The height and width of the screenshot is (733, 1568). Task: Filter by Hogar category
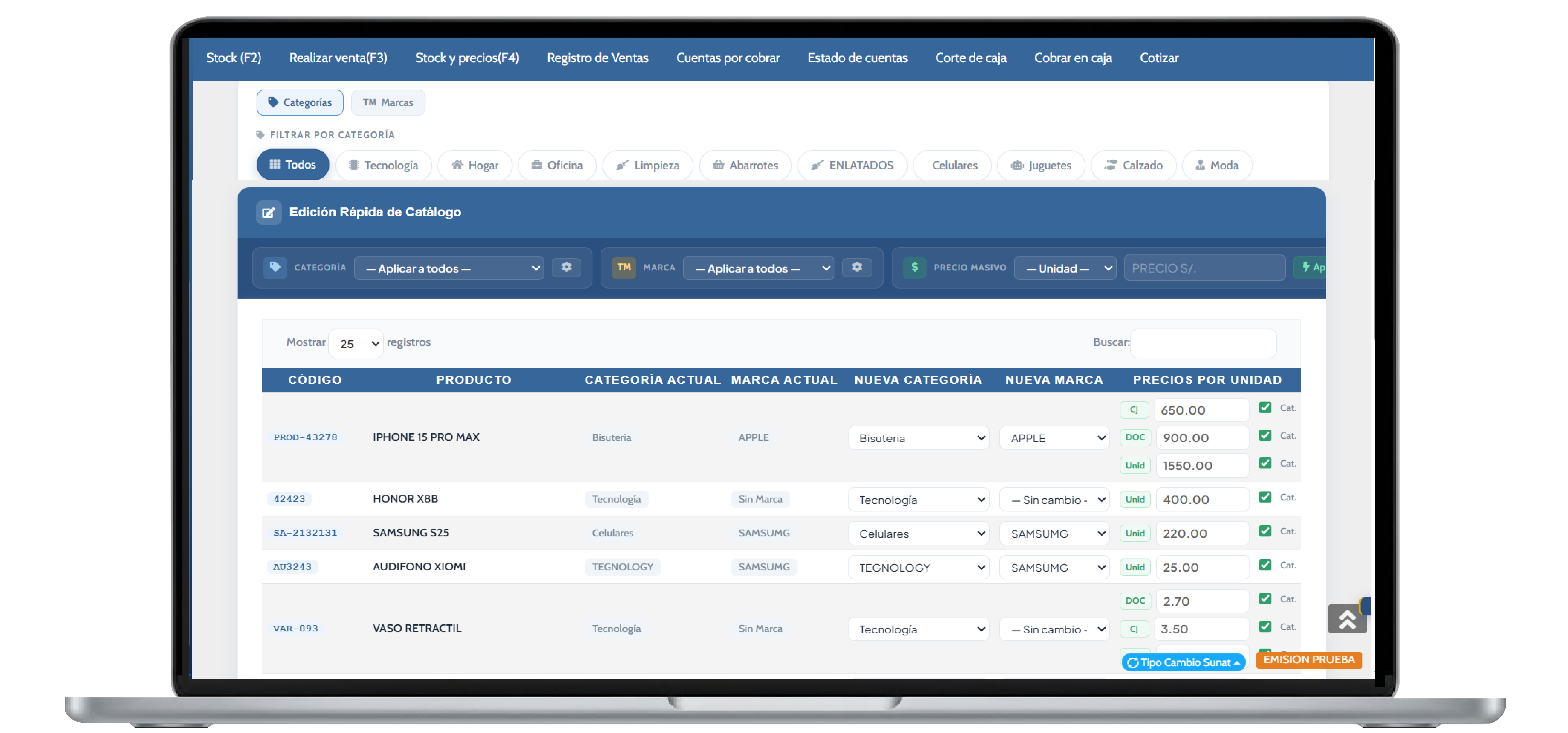pyautogui.click(x=475, y=166)
